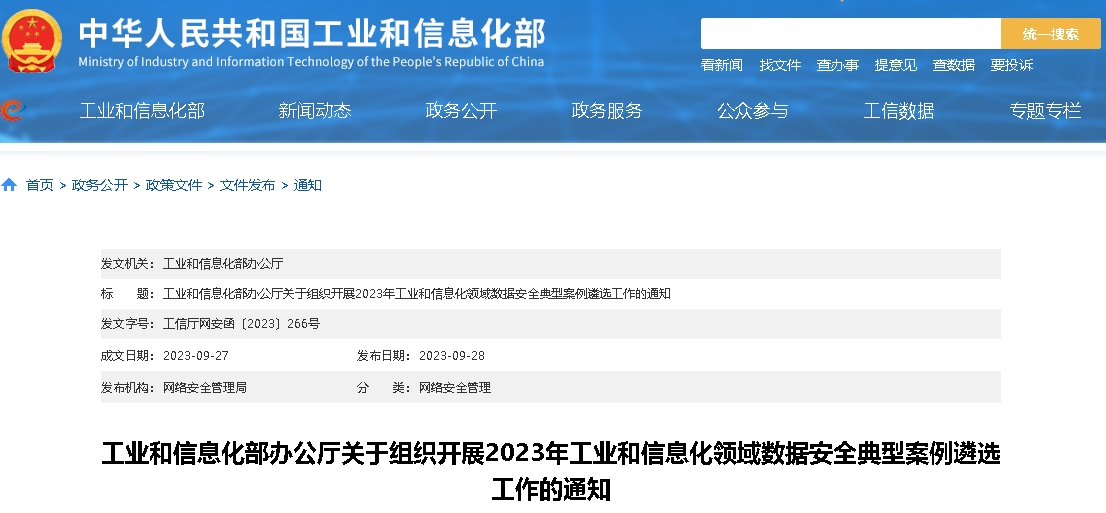Select 政务服务 in the main navigation

(x=607, y=111)
